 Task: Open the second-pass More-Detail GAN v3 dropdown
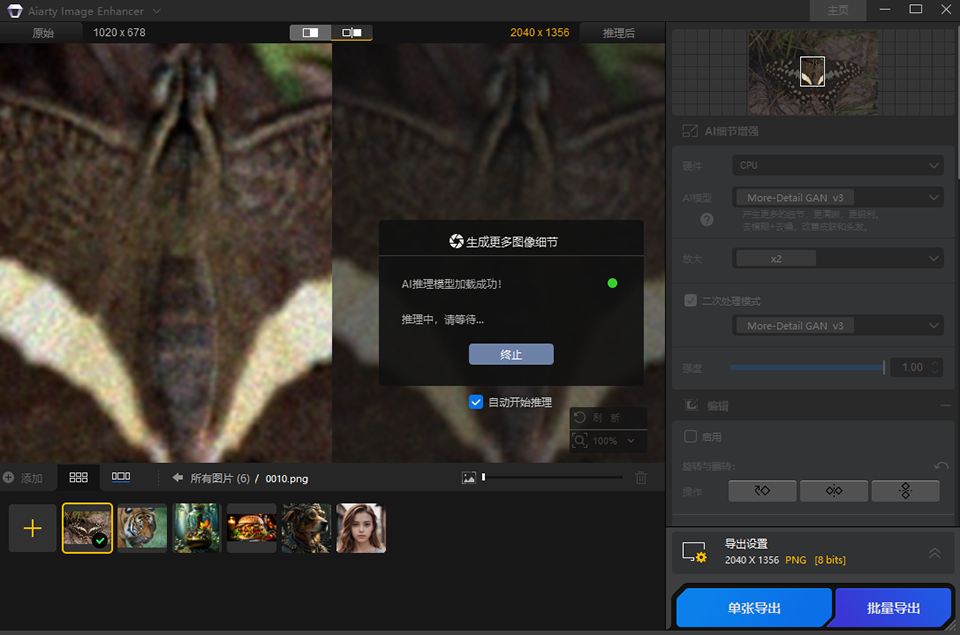(837, 326)
